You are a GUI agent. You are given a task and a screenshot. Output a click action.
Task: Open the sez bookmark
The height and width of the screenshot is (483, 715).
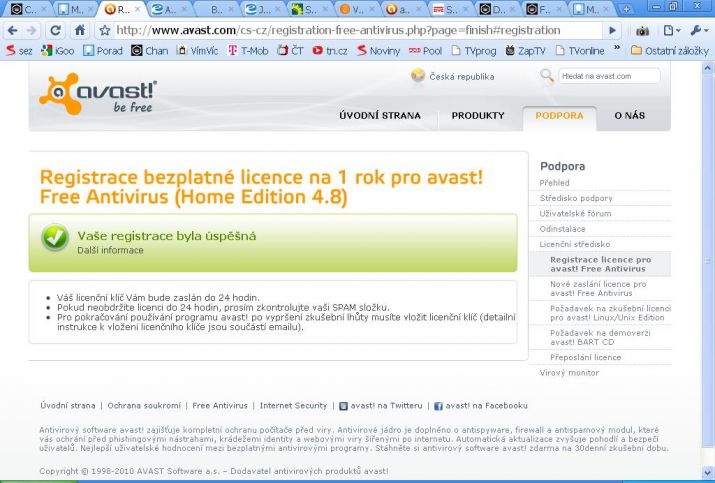point(19,51)
